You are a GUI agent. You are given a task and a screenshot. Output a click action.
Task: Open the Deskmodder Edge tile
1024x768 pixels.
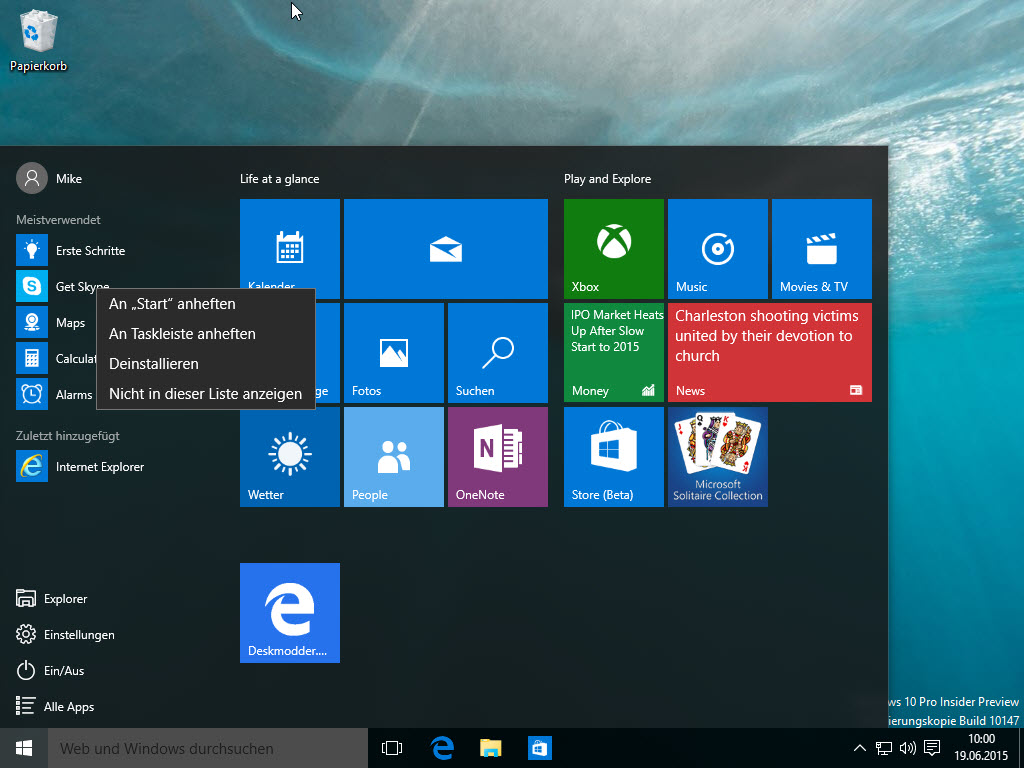[290, 613]
